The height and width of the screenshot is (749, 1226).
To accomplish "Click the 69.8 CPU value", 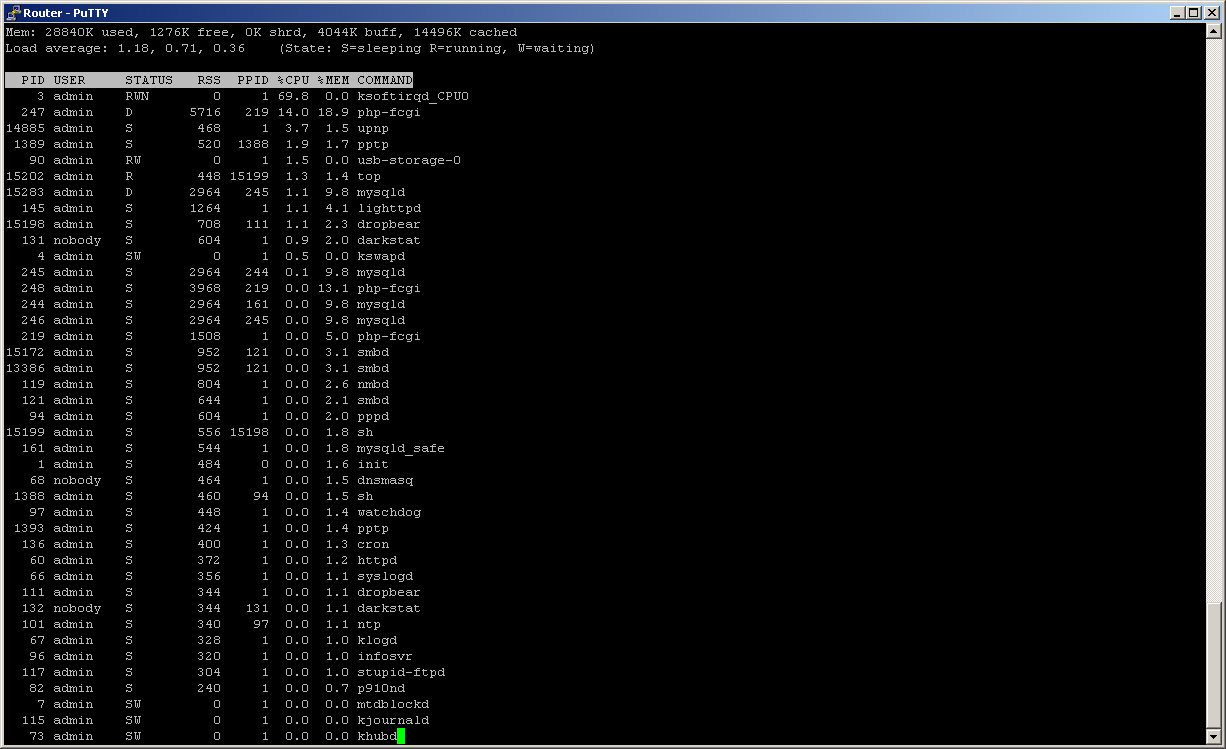I will [x=293, y=96].
